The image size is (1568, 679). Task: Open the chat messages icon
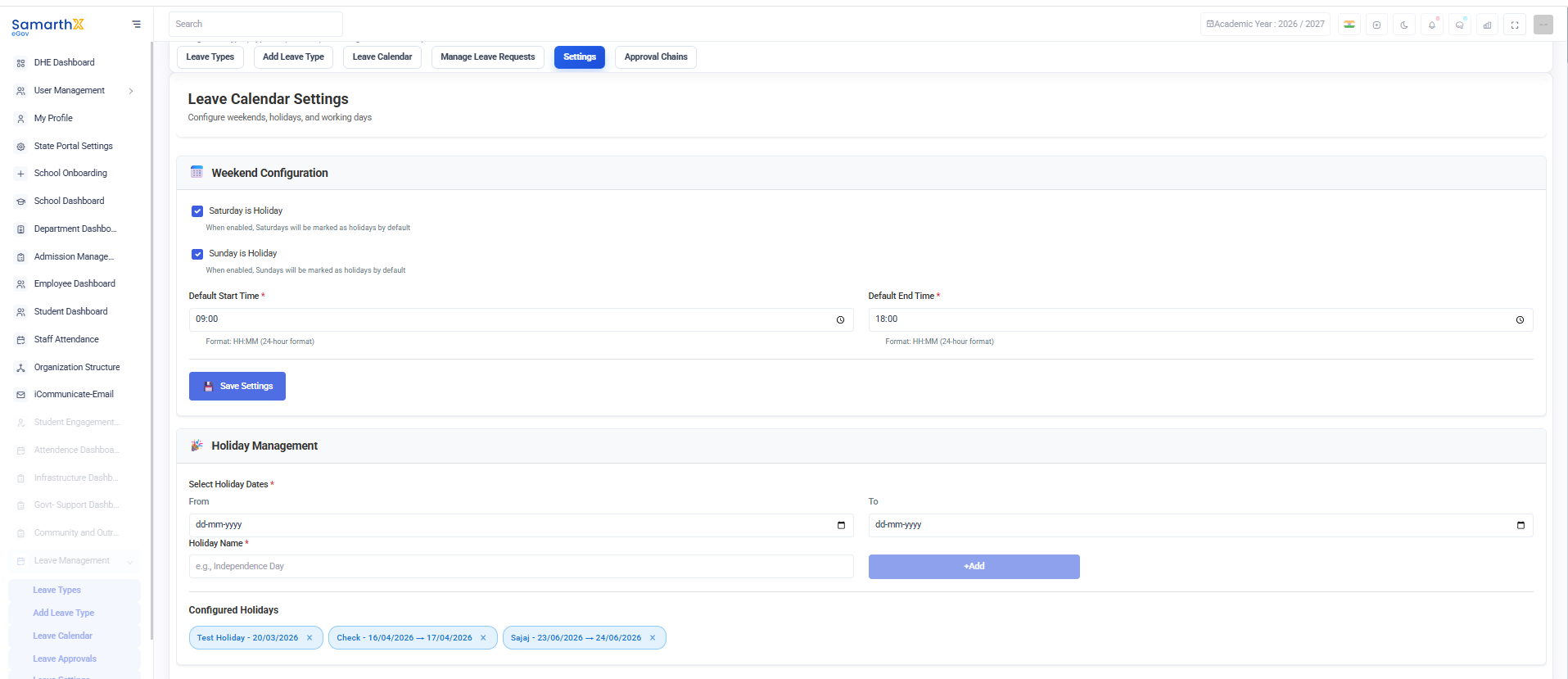click(x=1460, y=25)
